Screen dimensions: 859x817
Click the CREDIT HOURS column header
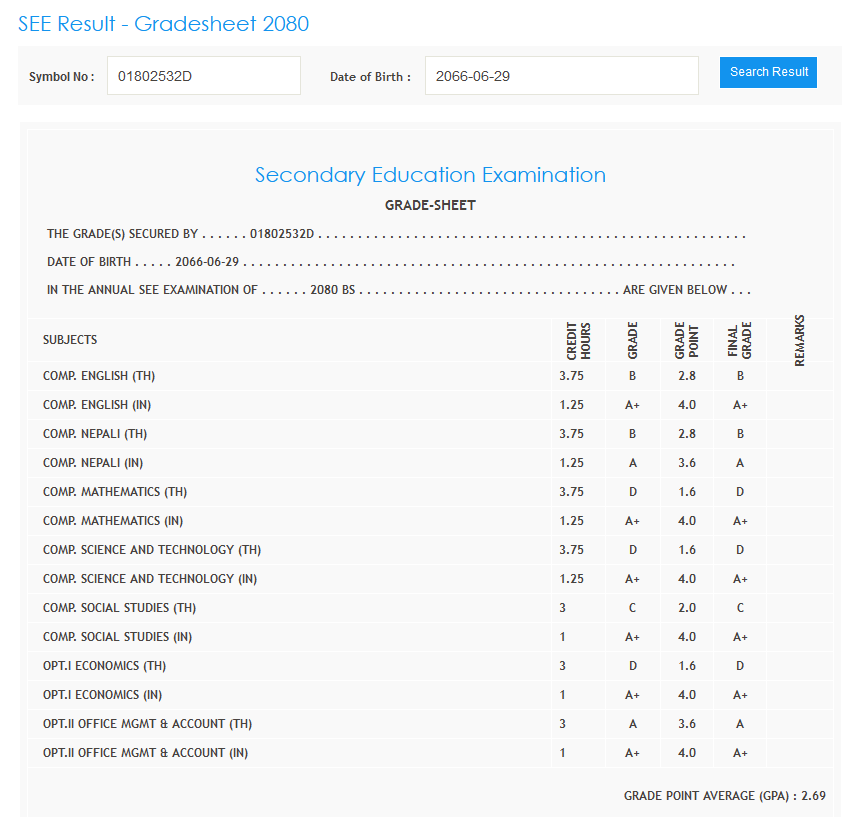click(x=579, y=341)
